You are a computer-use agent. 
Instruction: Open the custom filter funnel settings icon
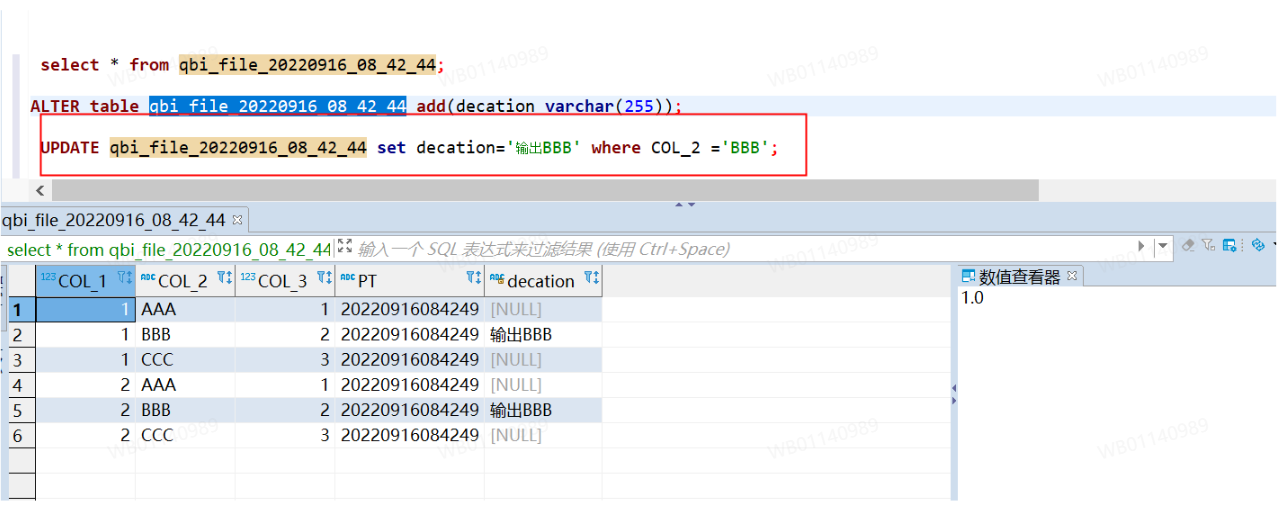click(x=1208, y=246)
